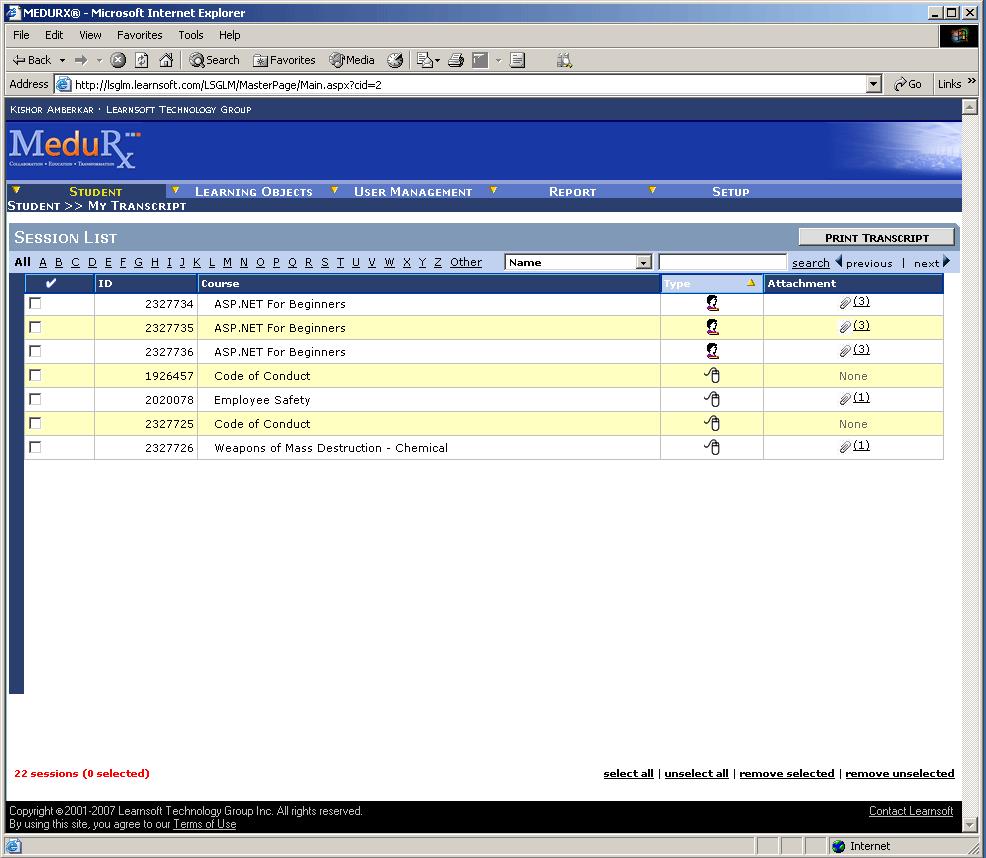
Task: Click Refresh icon in browser toolbar
Action: pyautogui.click(x=142, y=60)
